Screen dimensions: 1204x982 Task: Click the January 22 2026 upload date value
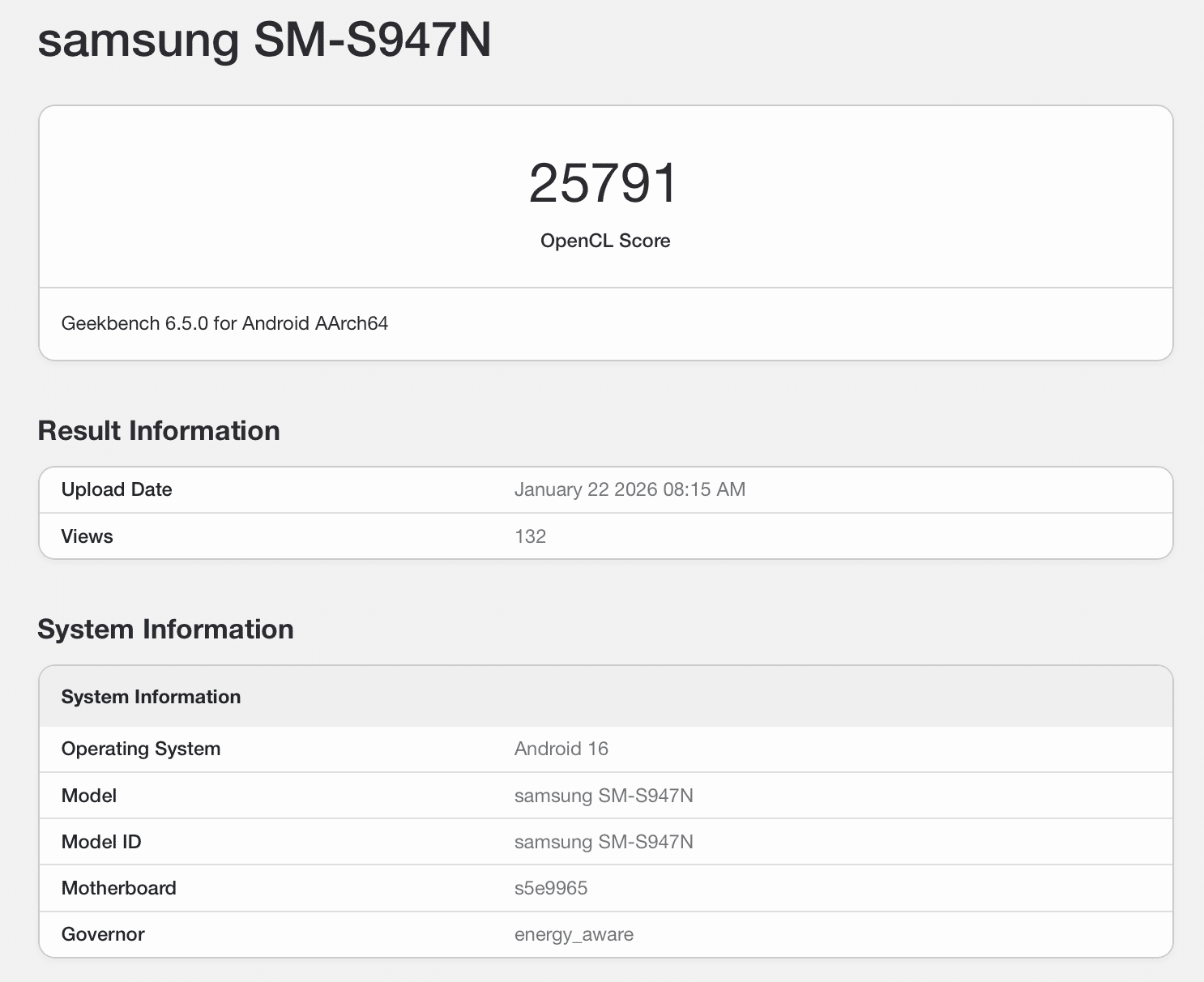[630, 489]
